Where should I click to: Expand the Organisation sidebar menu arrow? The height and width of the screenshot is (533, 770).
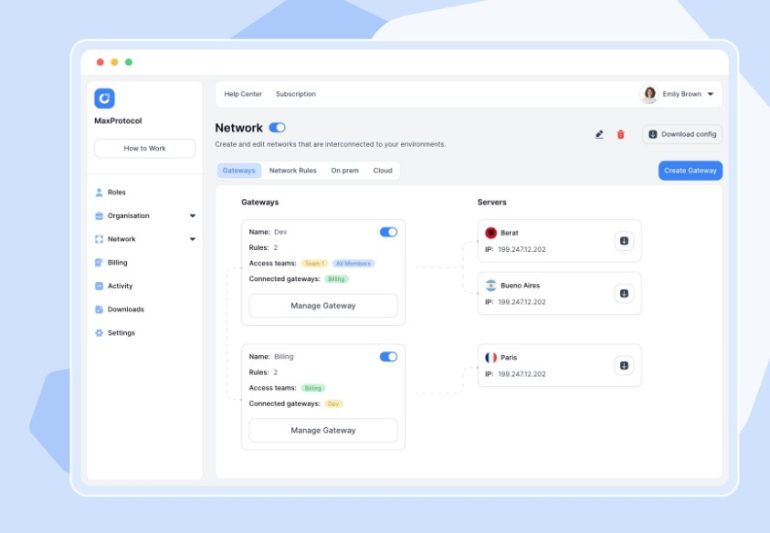point(192,216)
